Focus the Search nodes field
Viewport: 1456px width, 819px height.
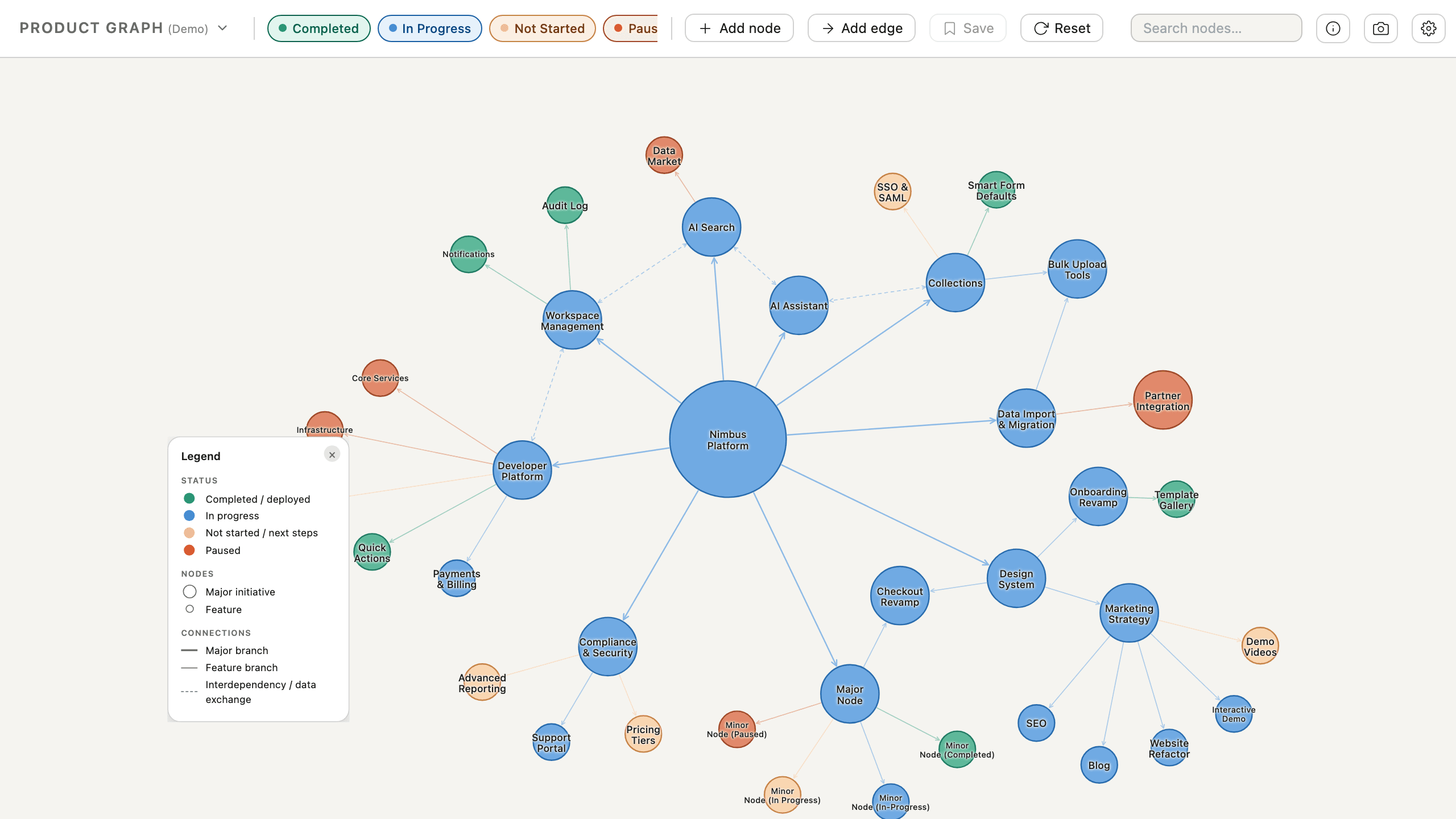[1217, 28]
